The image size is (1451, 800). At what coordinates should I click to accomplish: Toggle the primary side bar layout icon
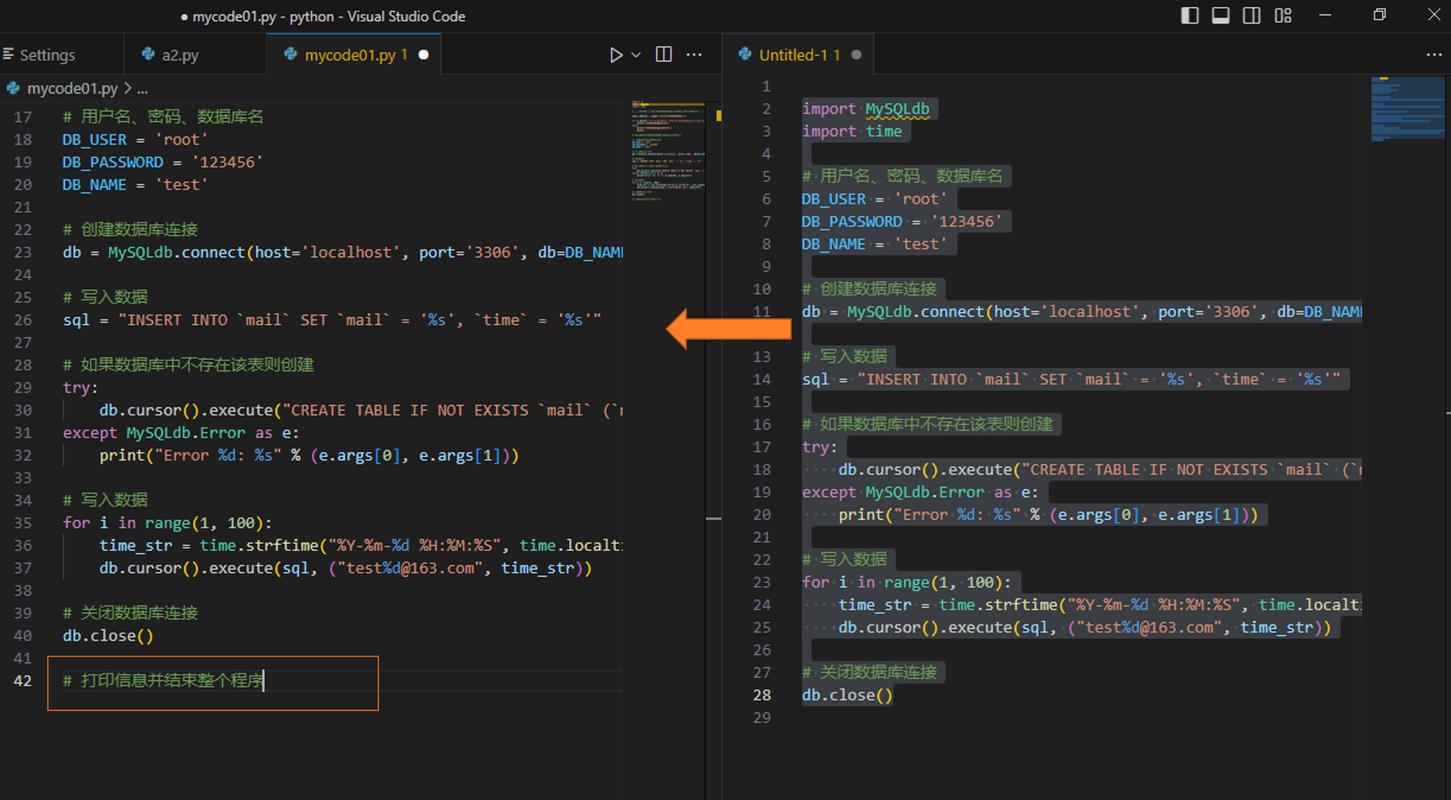(x=1190, y=15)
